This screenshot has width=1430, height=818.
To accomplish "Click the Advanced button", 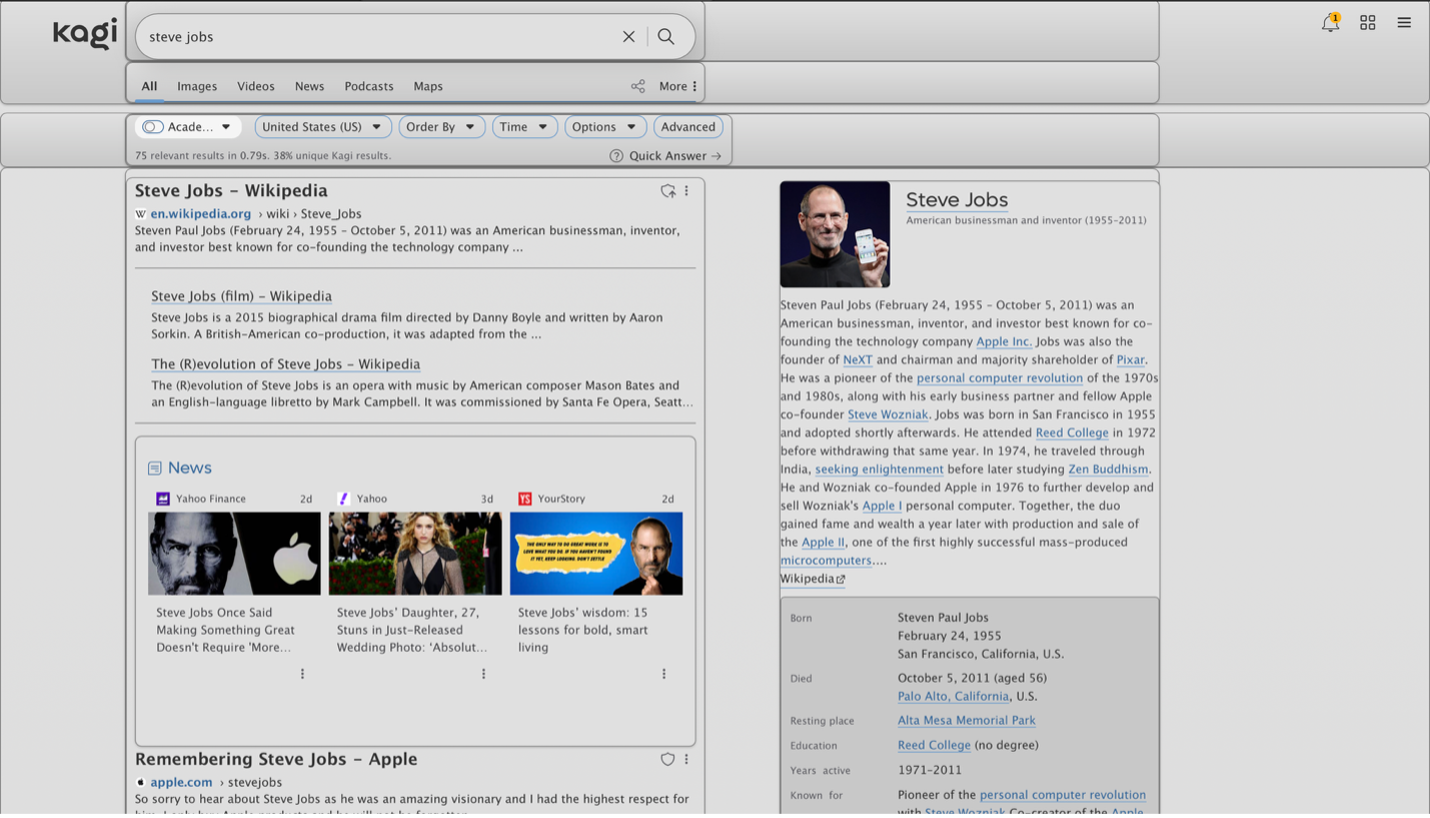I will point(688,127).
